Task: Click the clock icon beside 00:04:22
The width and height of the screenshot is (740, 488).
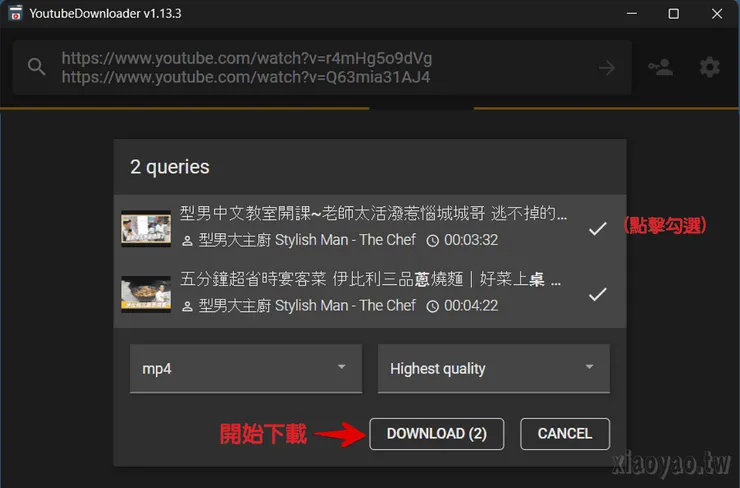Action: click(432, 307)
